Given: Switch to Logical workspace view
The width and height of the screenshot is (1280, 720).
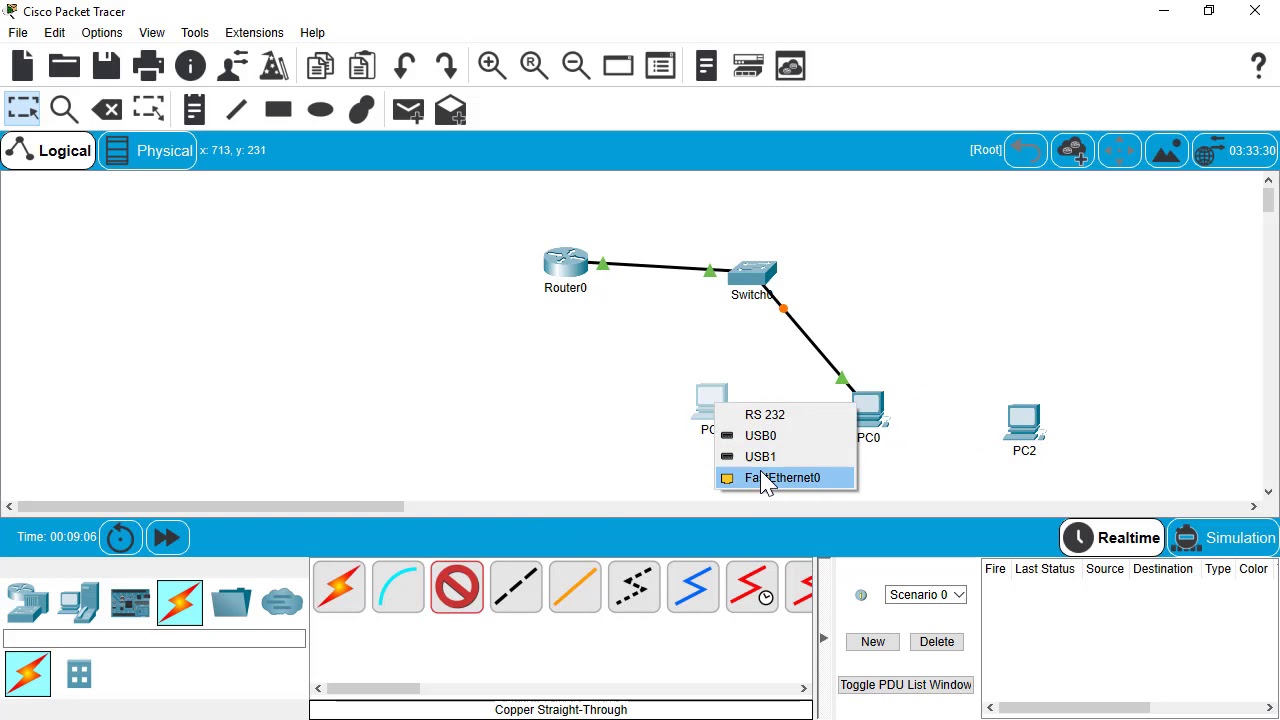Looking at the screenshot, I should 48,151.
